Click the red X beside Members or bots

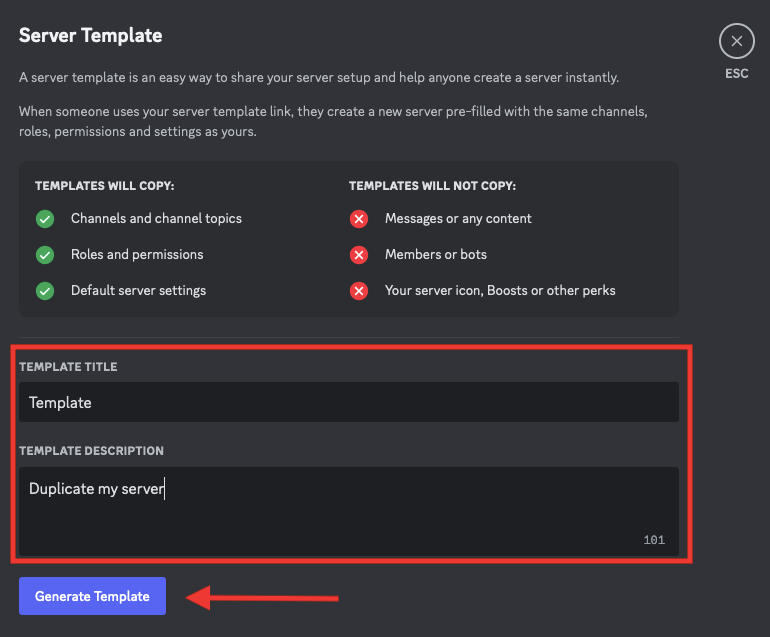click(x=359, y=255)
